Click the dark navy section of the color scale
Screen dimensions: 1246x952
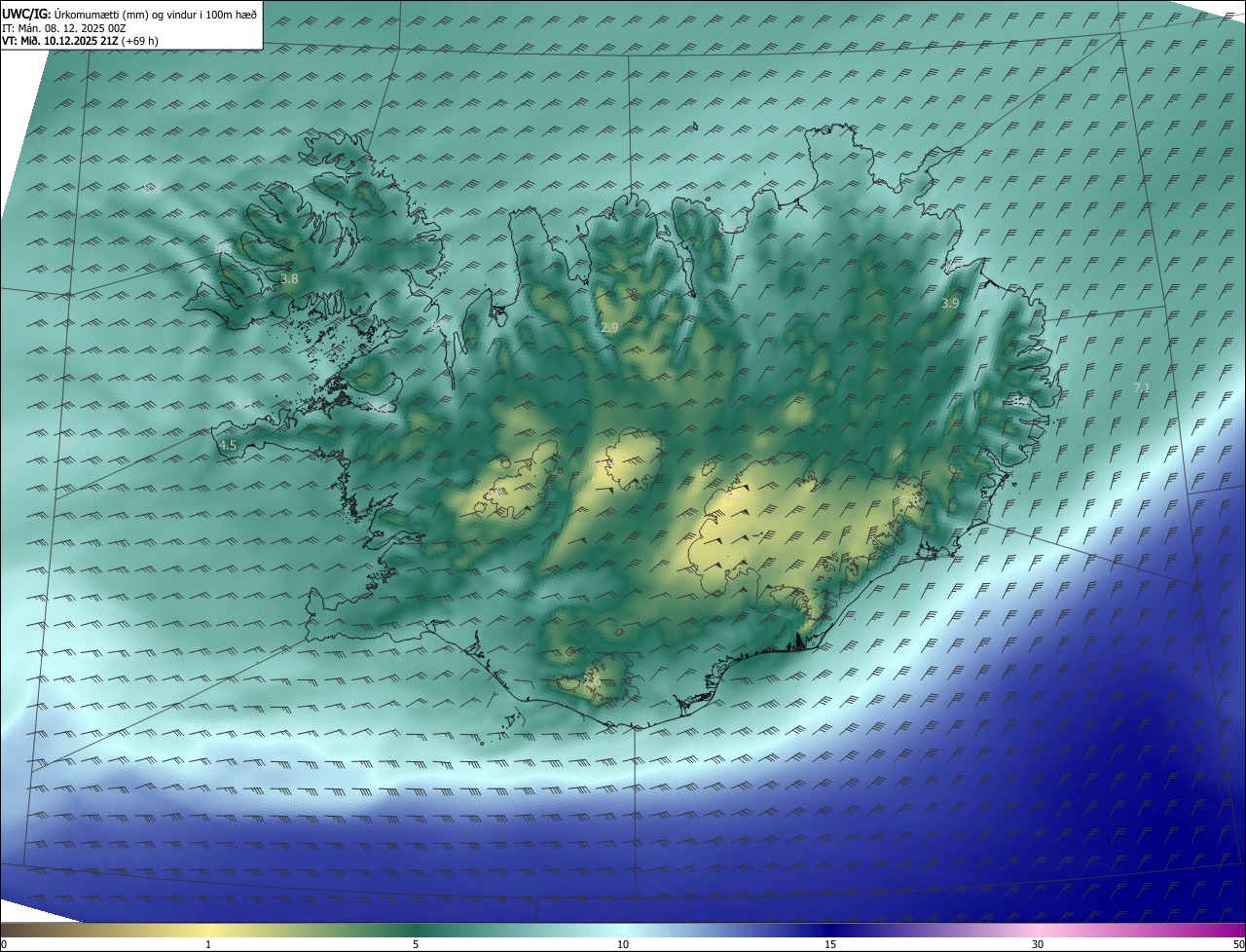[x=830, y=930]
